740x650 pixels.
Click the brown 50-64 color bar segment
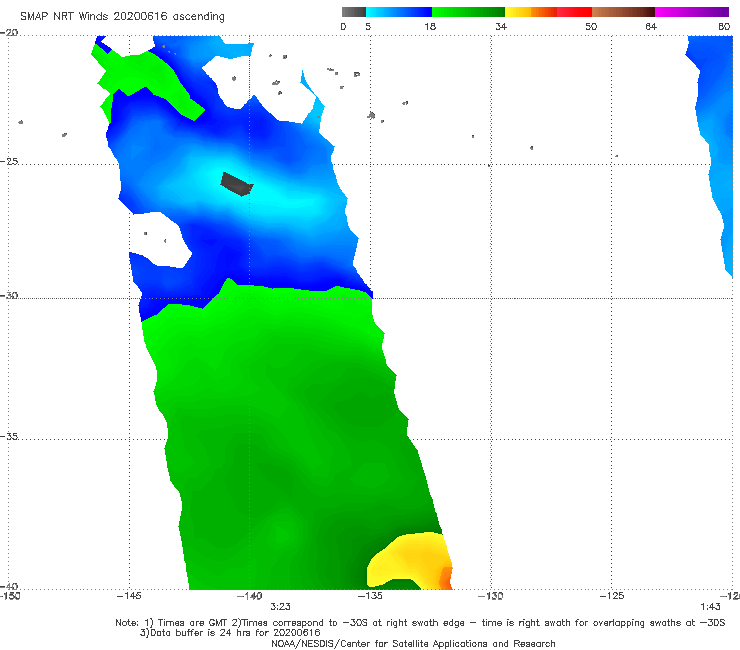(623, 12)
